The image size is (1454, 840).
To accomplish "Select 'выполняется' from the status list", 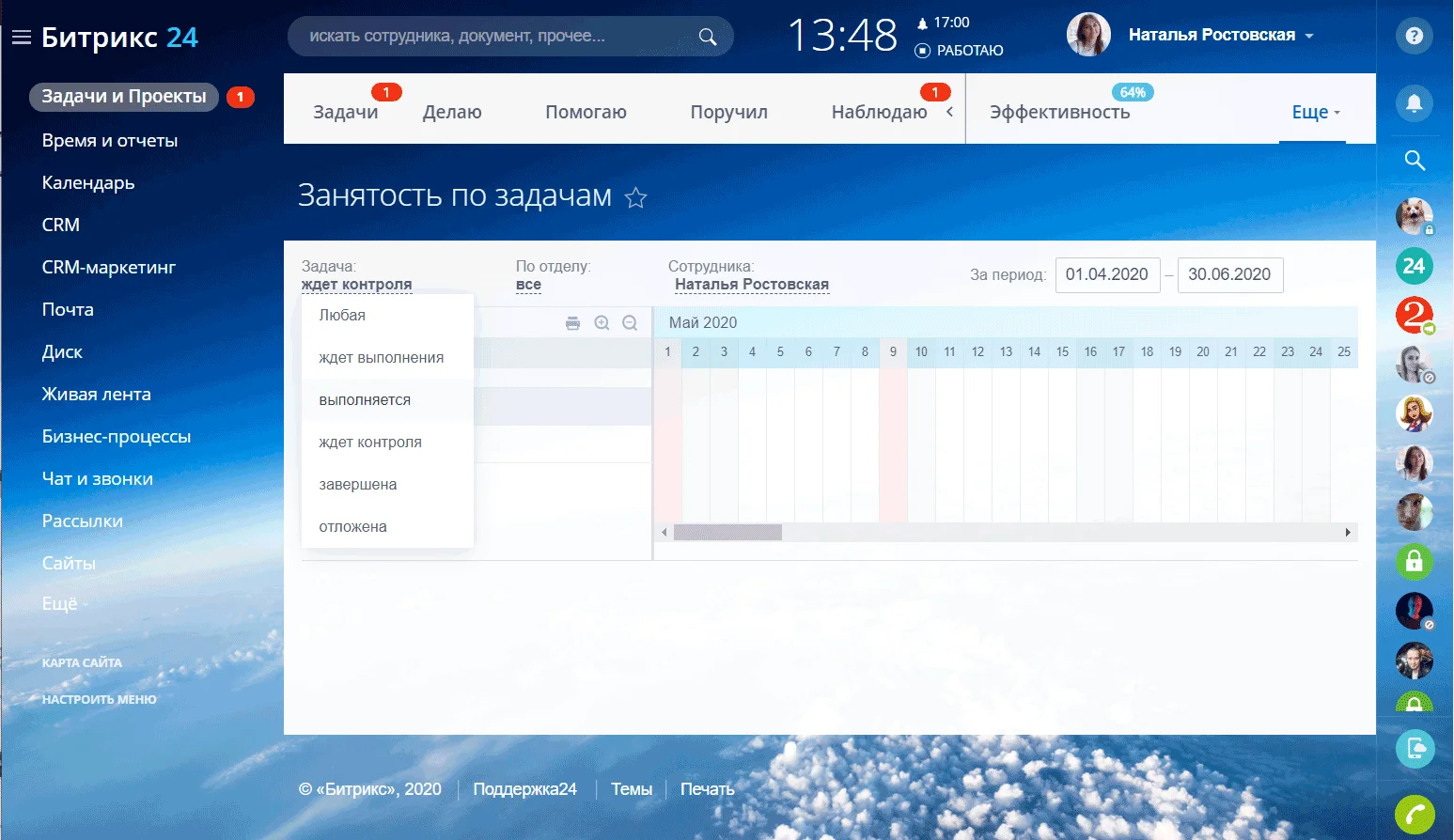I will tap(365, 400).
